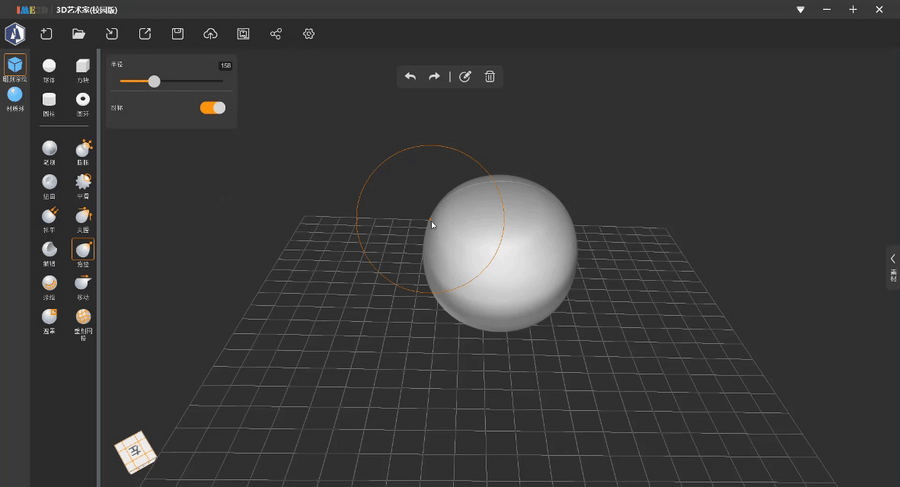Open a file with the folder icon

click(79, 34)
